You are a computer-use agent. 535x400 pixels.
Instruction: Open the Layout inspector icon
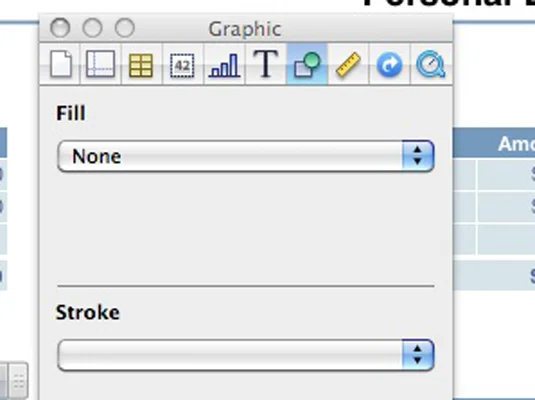[100, 64]
